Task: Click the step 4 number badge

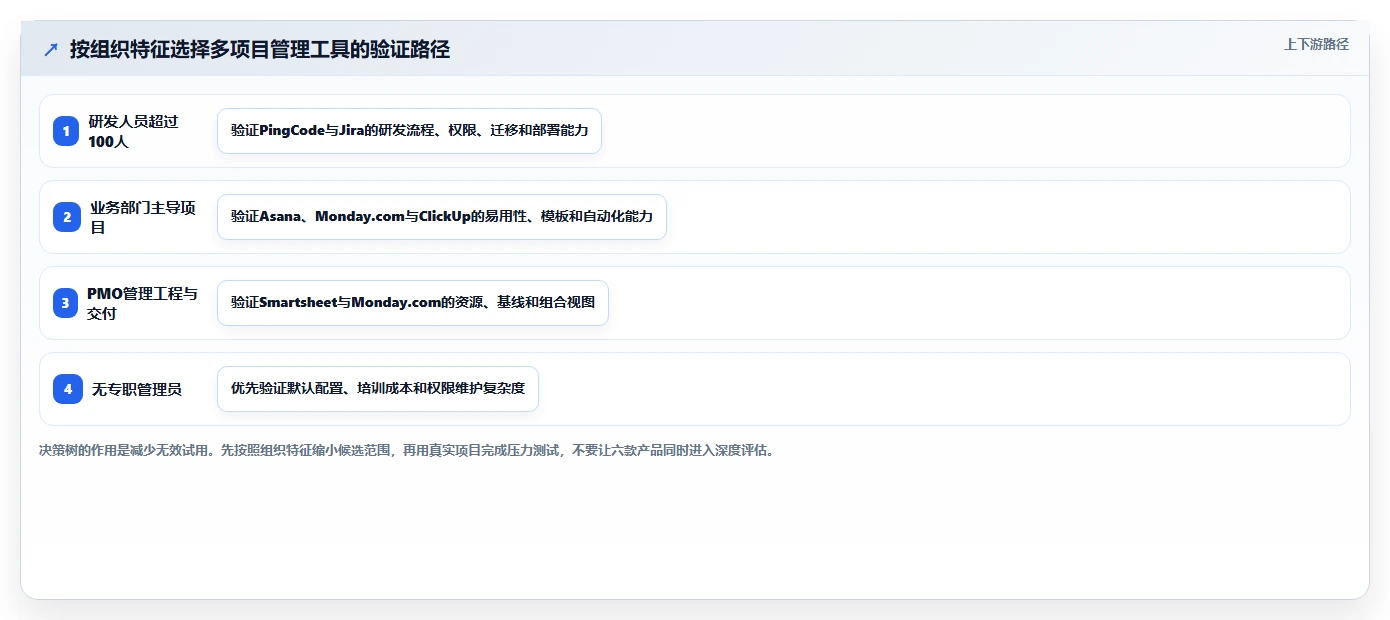Action: [x=66, y=389]
